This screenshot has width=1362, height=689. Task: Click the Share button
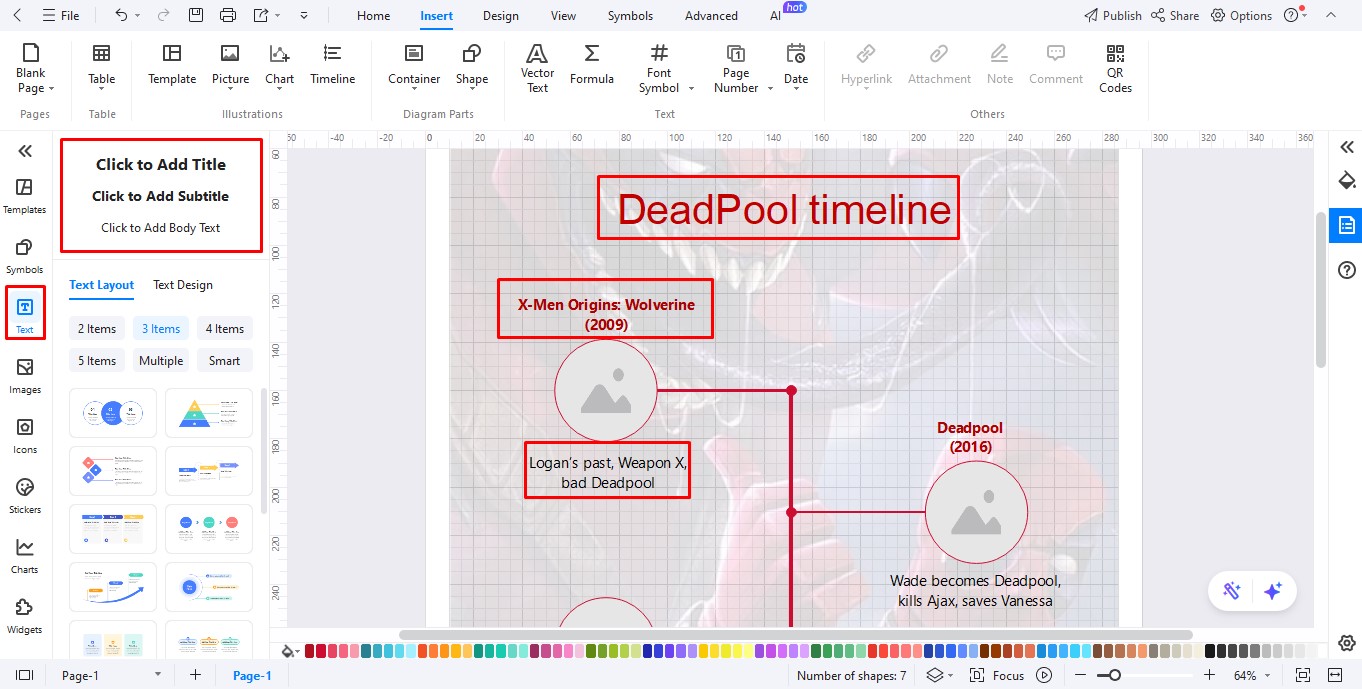tap(1175, 16)
